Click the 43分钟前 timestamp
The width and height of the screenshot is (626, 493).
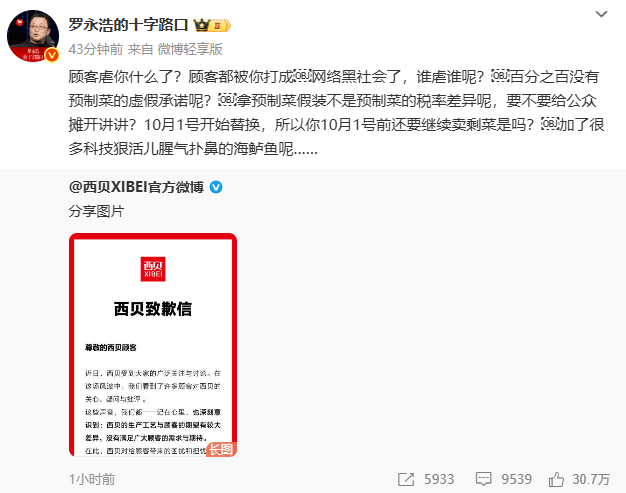coord(95,49)
